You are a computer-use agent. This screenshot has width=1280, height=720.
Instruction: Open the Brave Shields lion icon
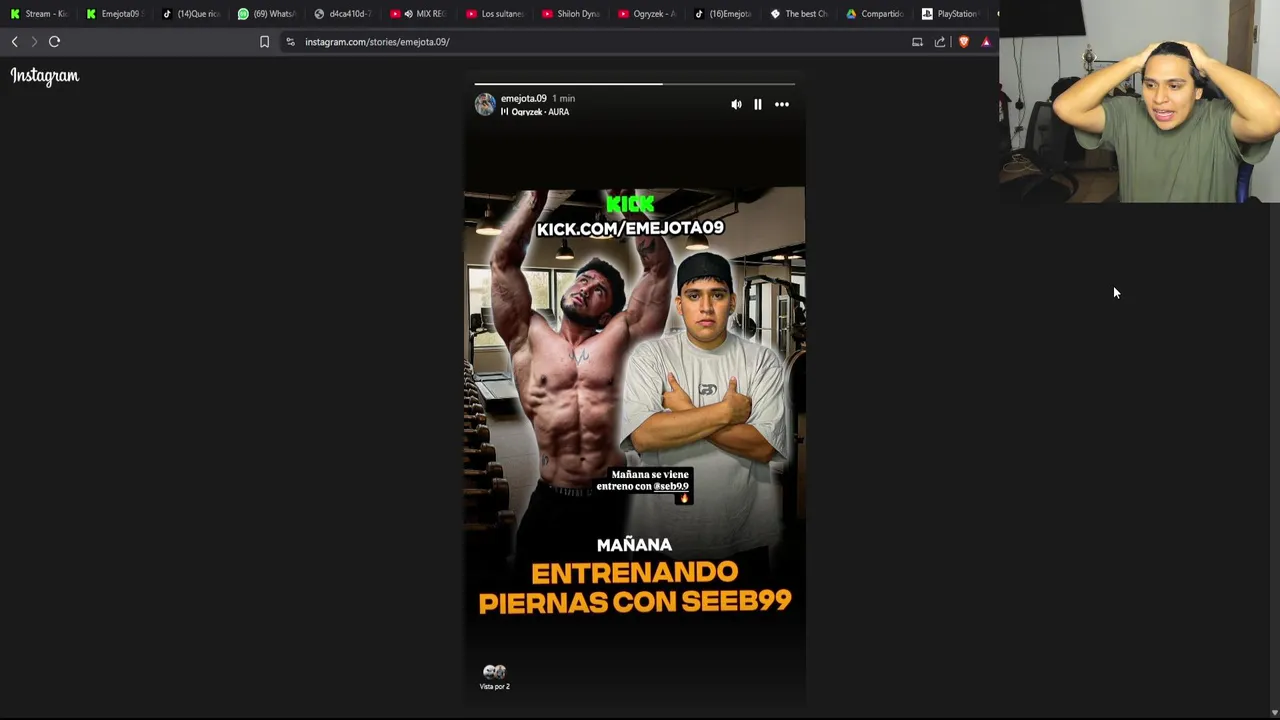(x=963, y=42)
